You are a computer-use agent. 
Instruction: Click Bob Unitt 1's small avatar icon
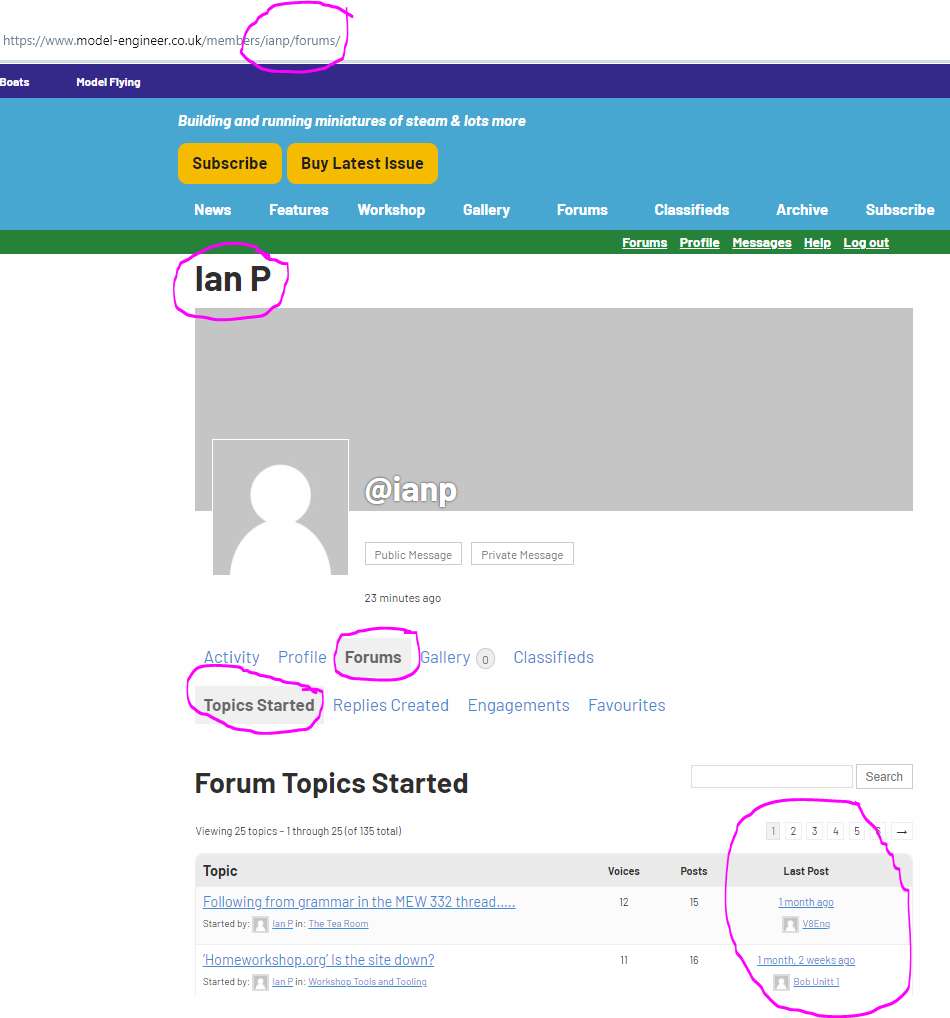coord(782,982)
